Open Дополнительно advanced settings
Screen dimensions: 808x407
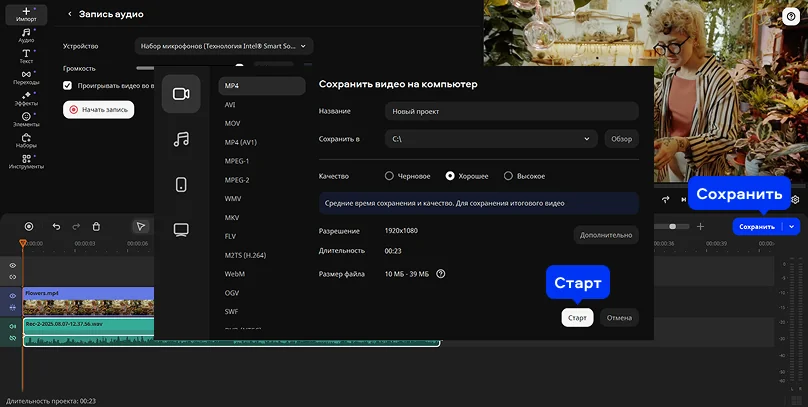[605, 235]
